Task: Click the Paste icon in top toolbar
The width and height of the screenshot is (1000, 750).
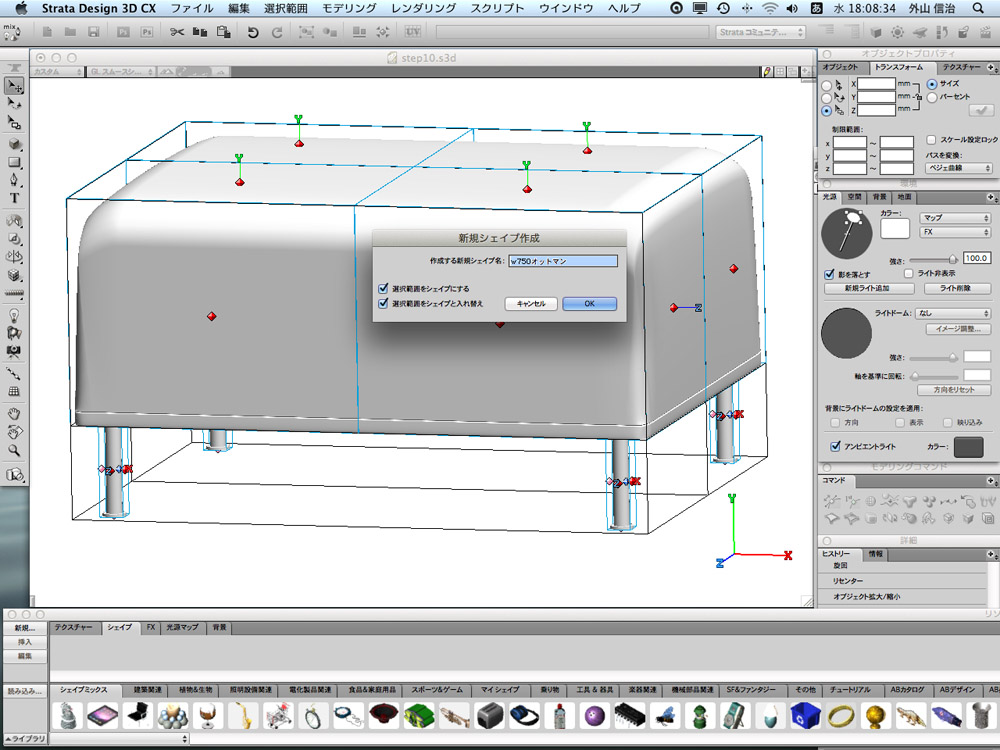Action: tap(223, 32)
